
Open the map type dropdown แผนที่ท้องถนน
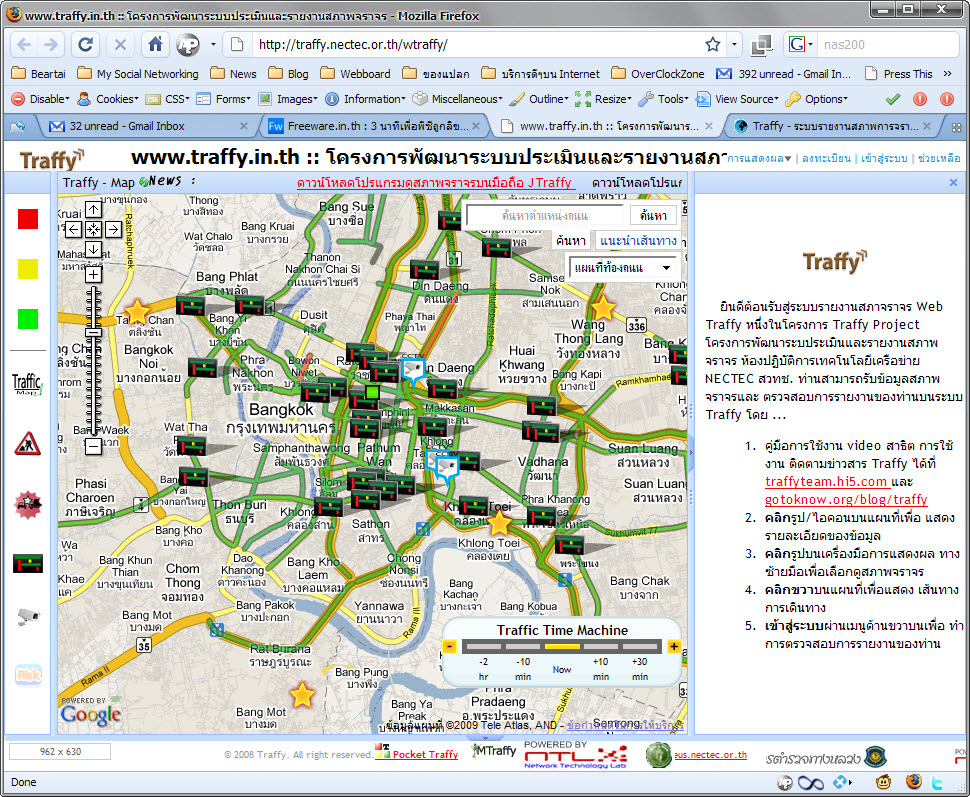point(622,268)
